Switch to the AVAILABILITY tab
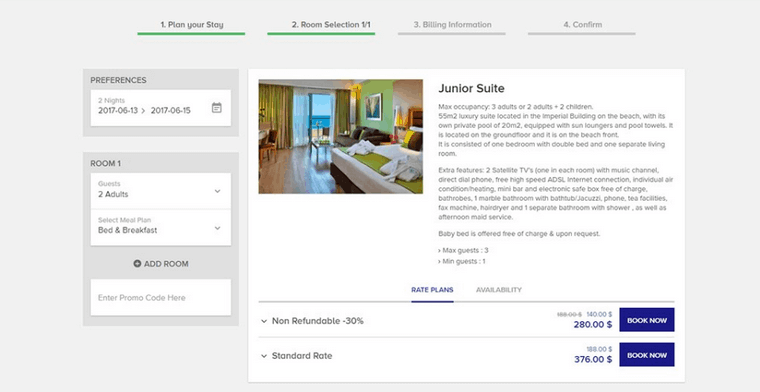The image size is (760, 392). 499,290
